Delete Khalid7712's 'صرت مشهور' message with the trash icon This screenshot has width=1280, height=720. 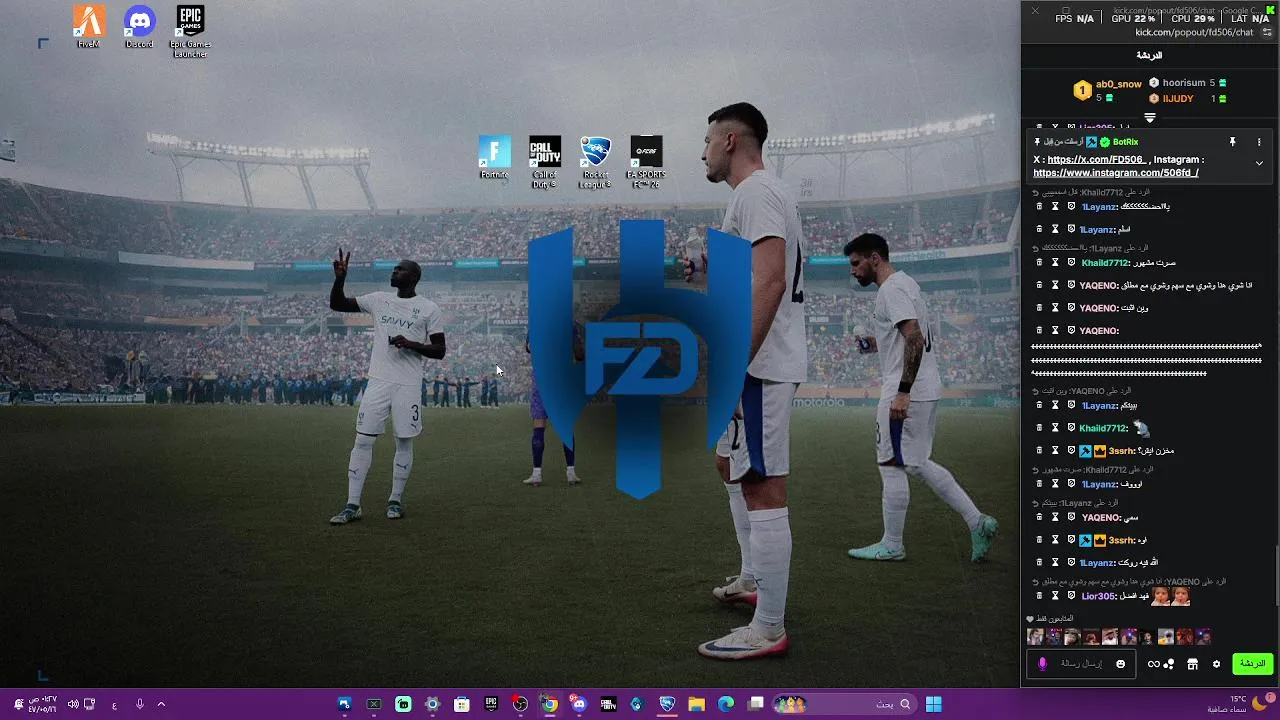[x=1039, y=263]
